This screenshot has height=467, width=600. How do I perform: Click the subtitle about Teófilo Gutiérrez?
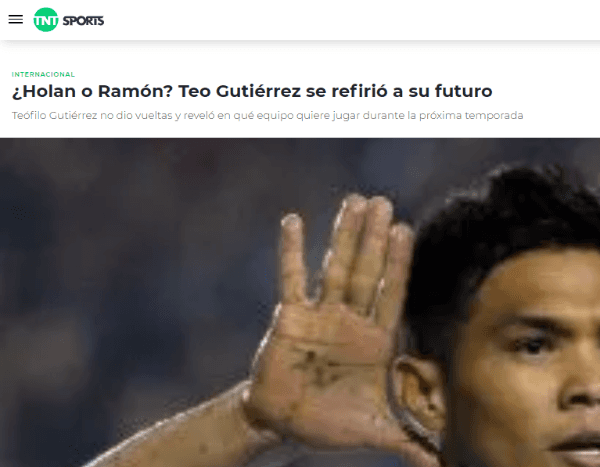coord(267,115)
